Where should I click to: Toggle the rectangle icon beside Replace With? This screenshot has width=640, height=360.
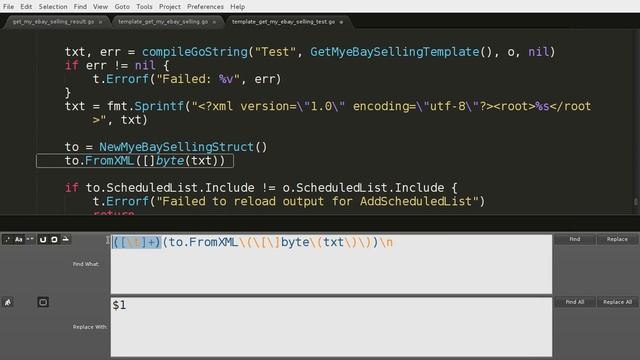tap(43, 302)
